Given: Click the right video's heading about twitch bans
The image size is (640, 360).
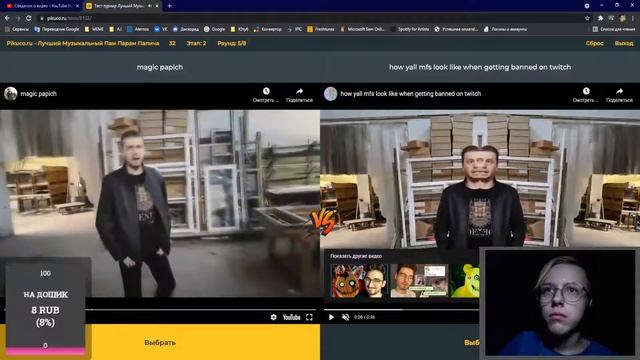Looking at the screenshot, I should (x=480, y=67).
